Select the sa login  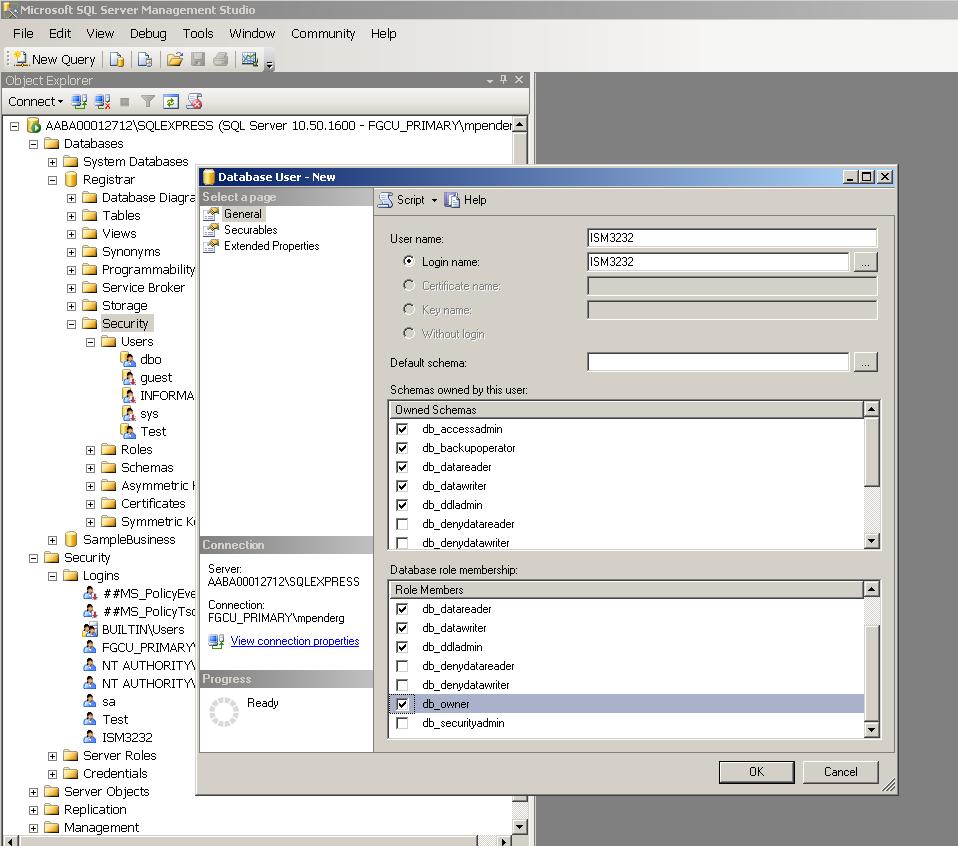pyautogui.click(x=109, y=701)
